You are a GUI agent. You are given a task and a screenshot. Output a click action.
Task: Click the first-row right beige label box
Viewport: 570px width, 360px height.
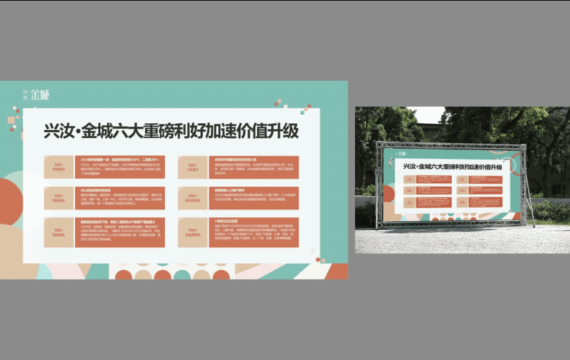pos(193,167)
